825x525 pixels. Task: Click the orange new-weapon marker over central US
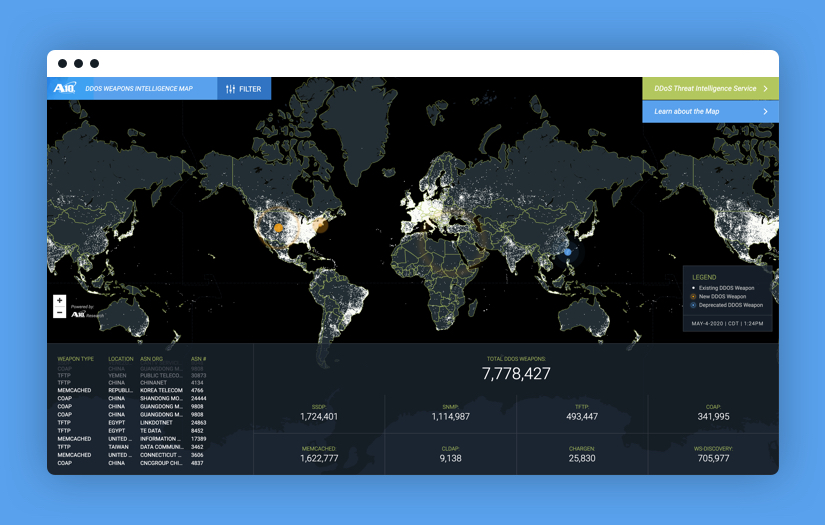click(x=278, y=228)
